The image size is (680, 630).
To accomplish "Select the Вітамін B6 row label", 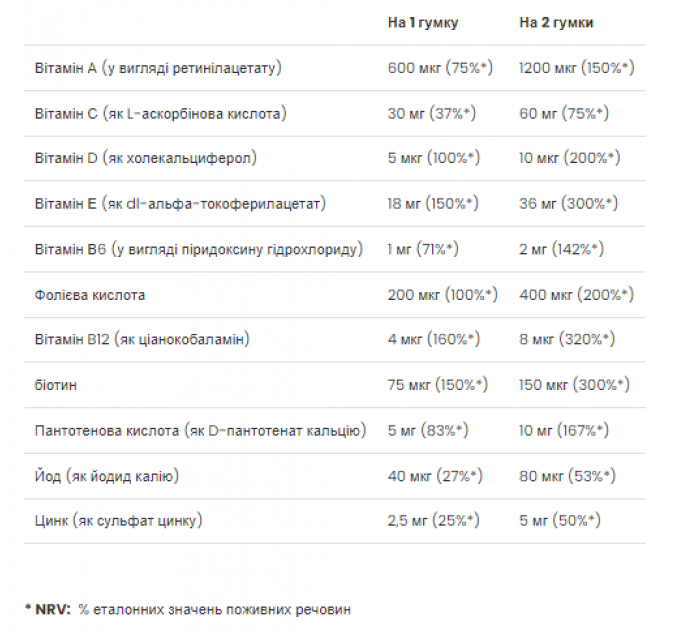I will pyautogui.click(x=199, y=250).
